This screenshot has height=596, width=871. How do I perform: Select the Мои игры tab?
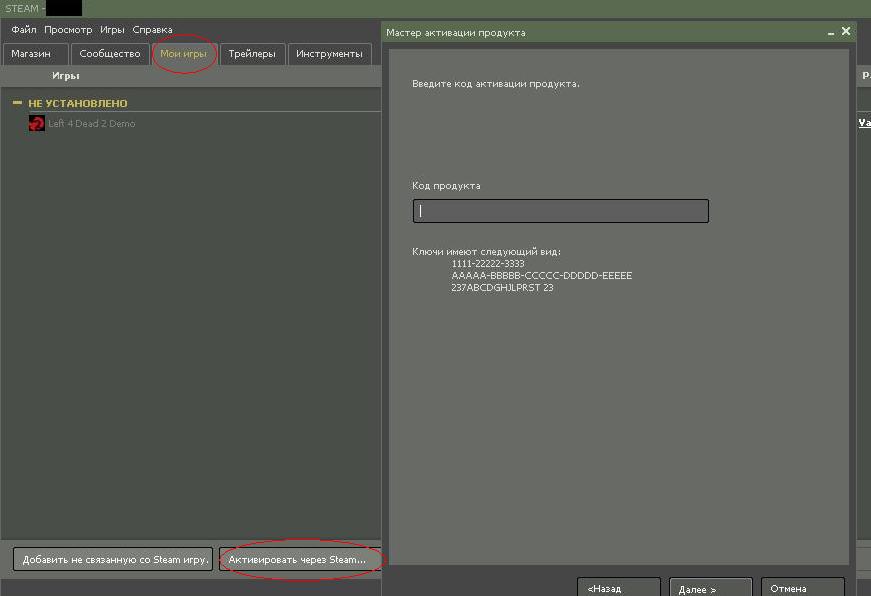(184, 54)
